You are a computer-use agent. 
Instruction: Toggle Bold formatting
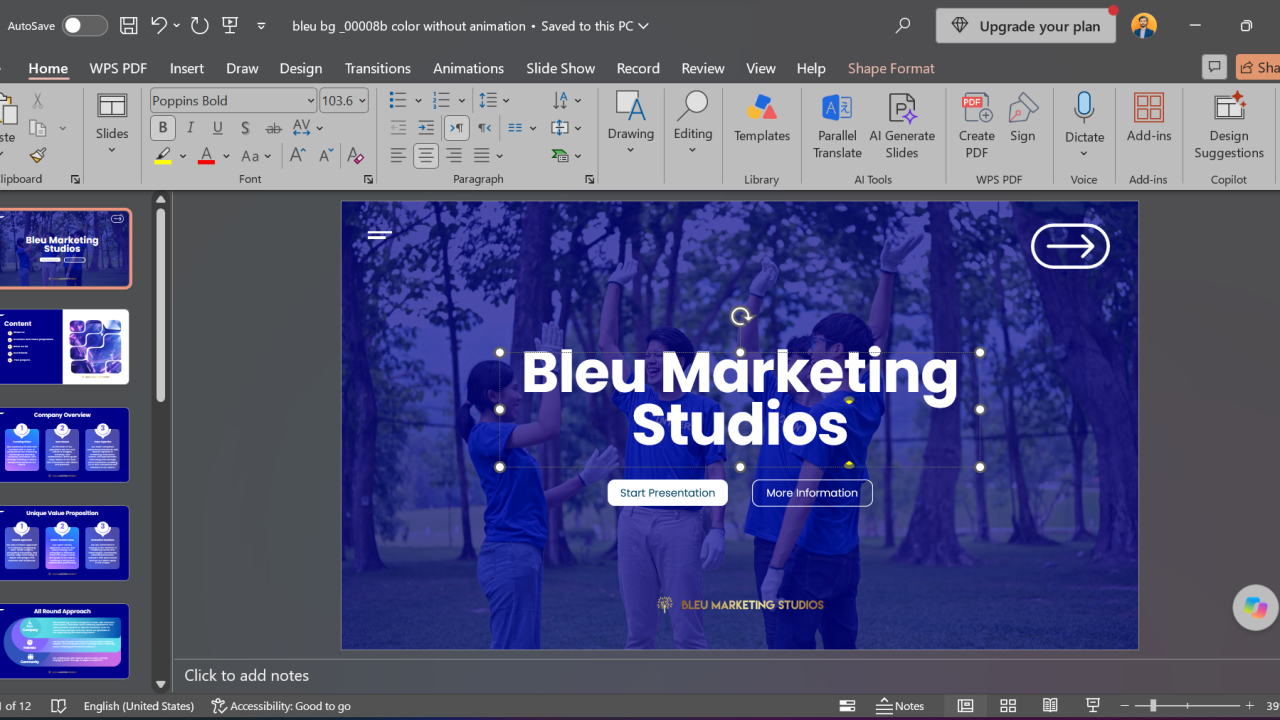163,128
